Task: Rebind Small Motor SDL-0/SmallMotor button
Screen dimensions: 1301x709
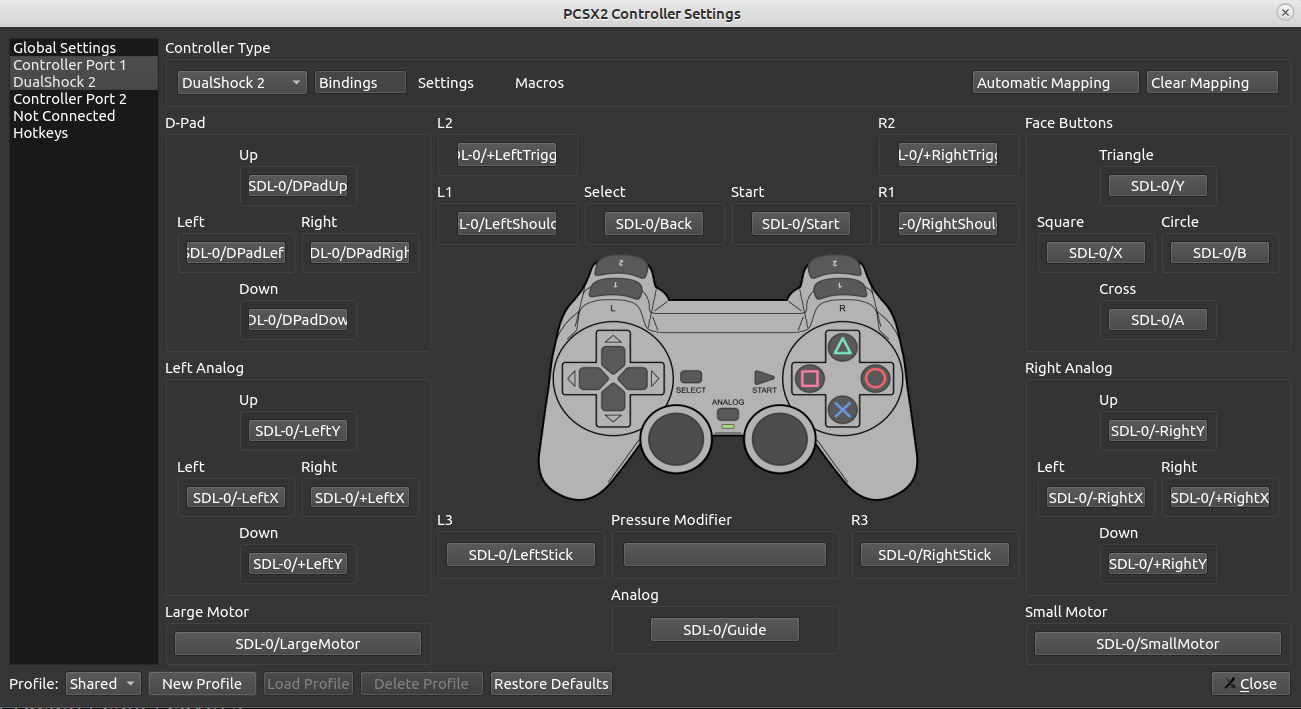Action: (1158, 644)
